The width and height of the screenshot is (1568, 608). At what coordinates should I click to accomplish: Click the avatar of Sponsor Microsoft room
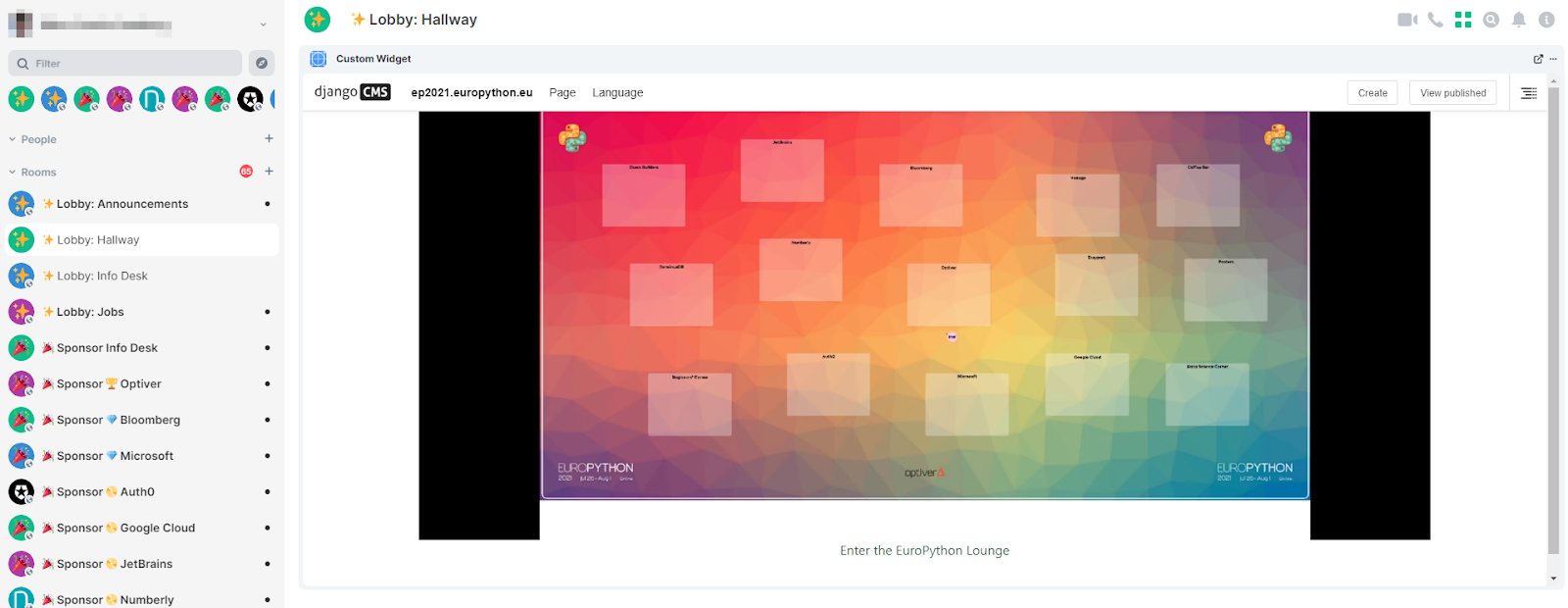22,456
